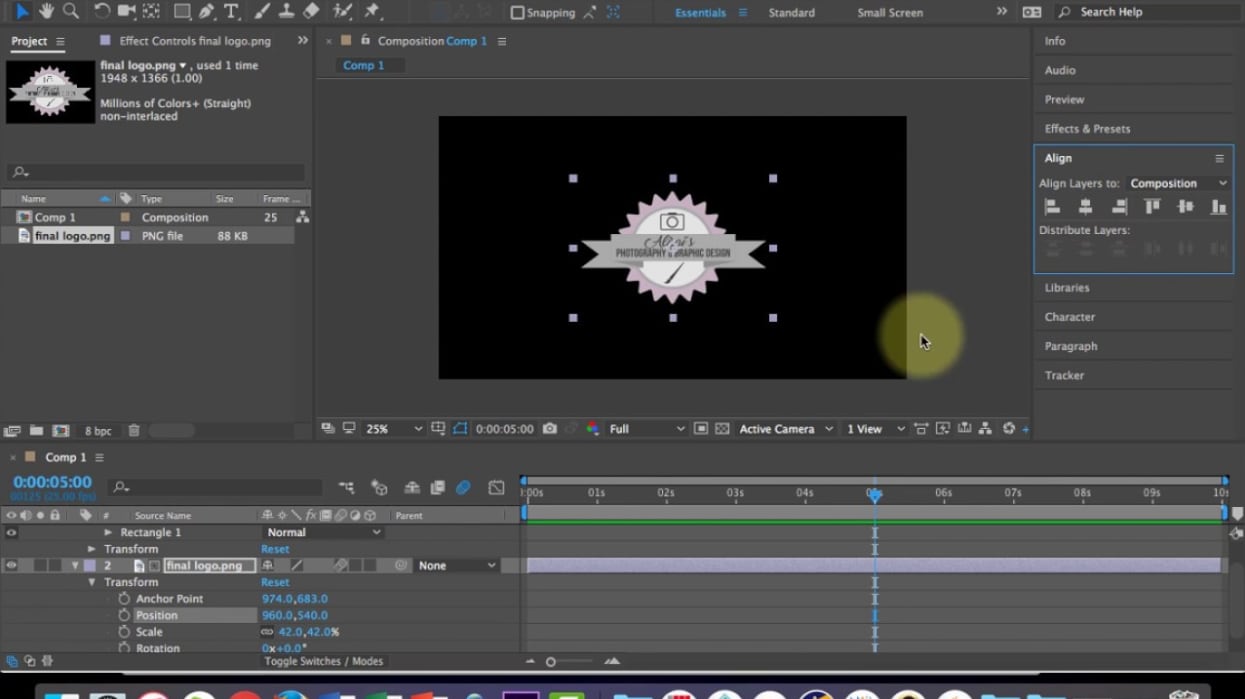Image resolution: width=1245 pixels, height=699 pixels.
Task: Collapse final logo.png Transform group
Action: 92,582
